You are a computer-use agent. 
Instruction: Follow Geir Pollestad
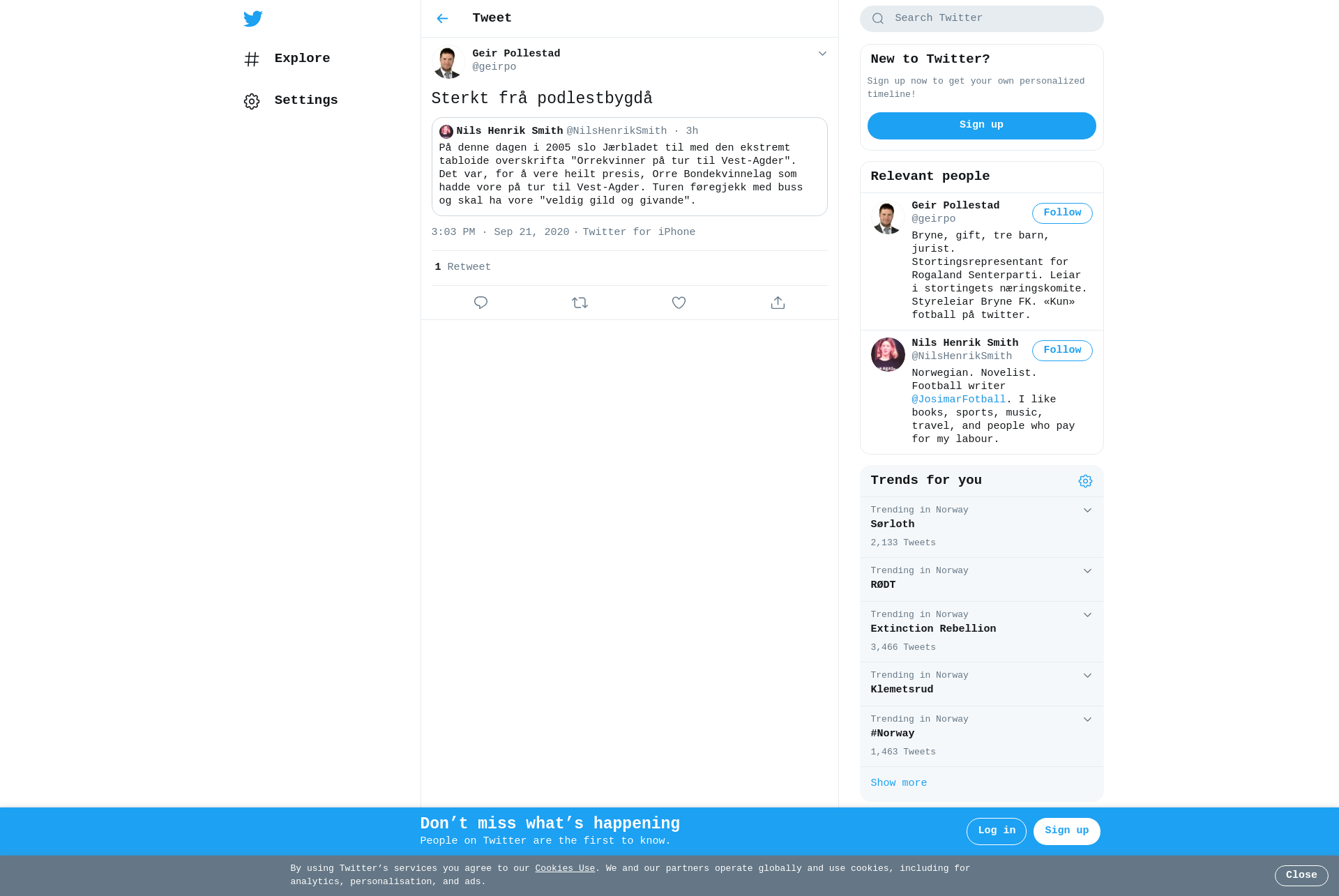(1062, 213)
